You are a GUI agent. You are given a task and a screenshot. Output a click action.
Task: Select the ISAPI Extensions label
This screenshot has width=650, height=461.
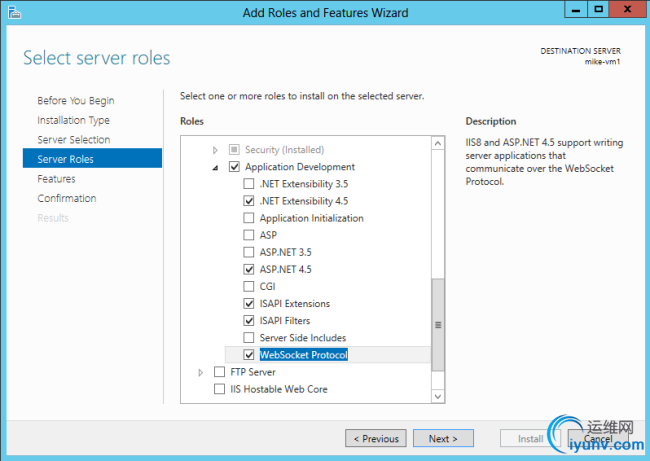tap(295, 303)
